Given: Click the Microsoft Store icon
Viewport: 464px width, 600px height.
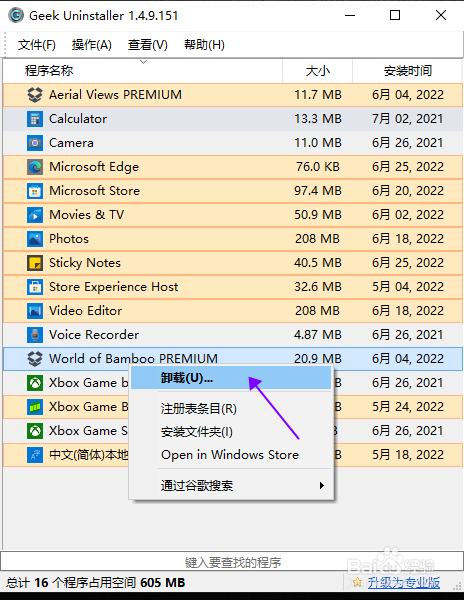Looking at the screenshot, I should click(x=35, y=191).
